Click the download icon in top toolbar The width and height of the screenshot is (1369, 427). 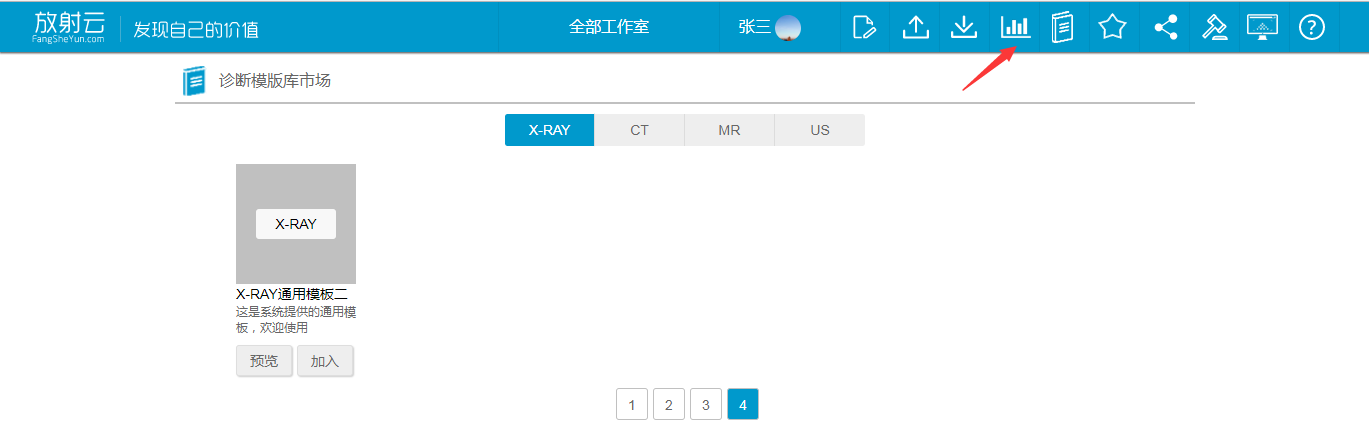pyautogui.click(x=963, y=27)
